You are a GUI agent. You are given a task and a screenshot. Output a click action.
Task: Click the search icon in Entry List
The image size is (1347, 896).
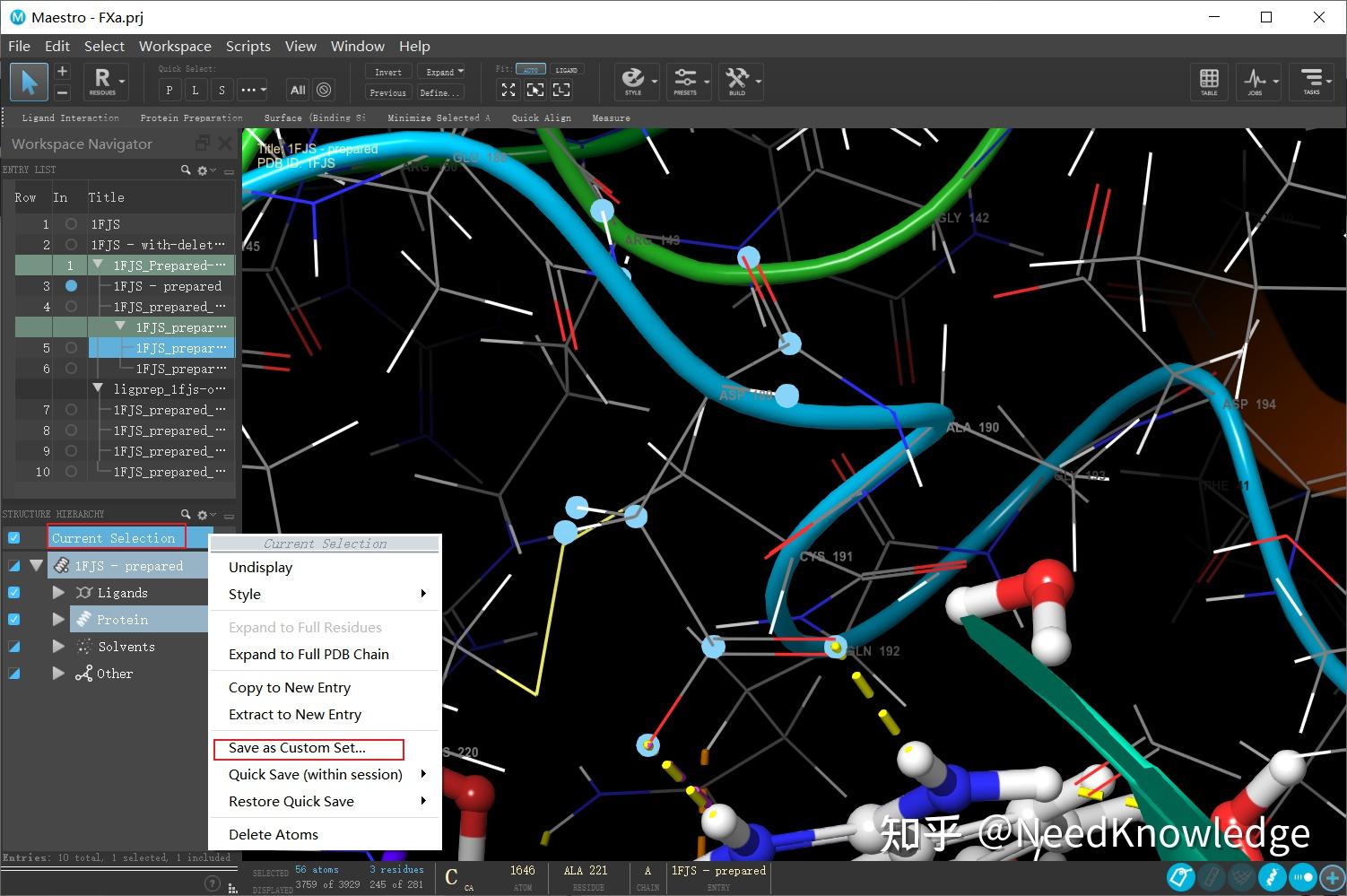click(186, 170)
